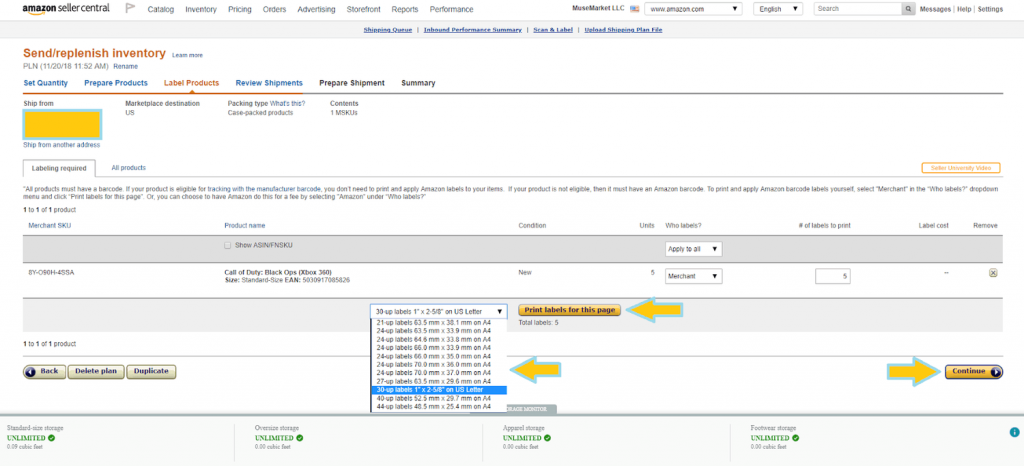Screen dimensions: 1024x466
Task: Open the Orders menu
Action: [274, 10]
